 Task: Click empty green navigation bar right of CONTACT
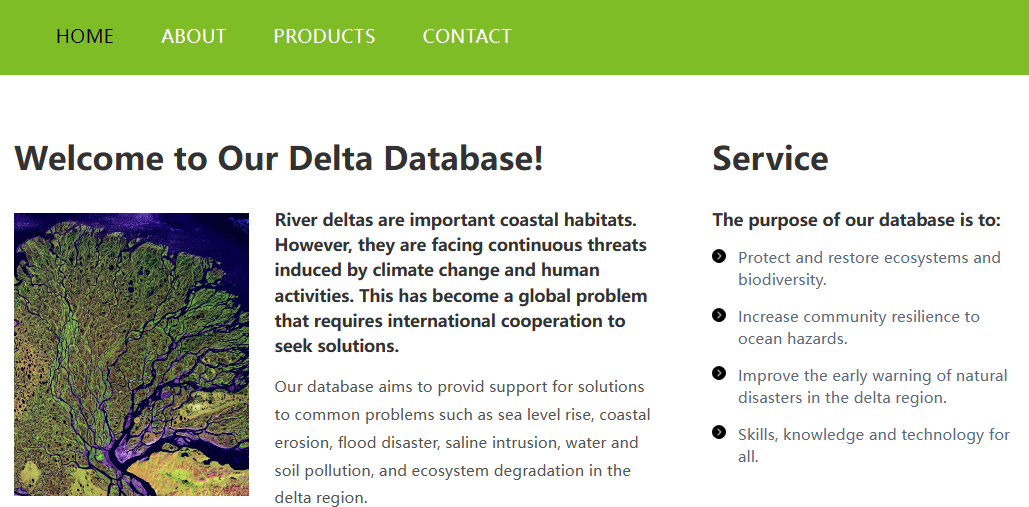pyautogui.click(x=770, y=37)
